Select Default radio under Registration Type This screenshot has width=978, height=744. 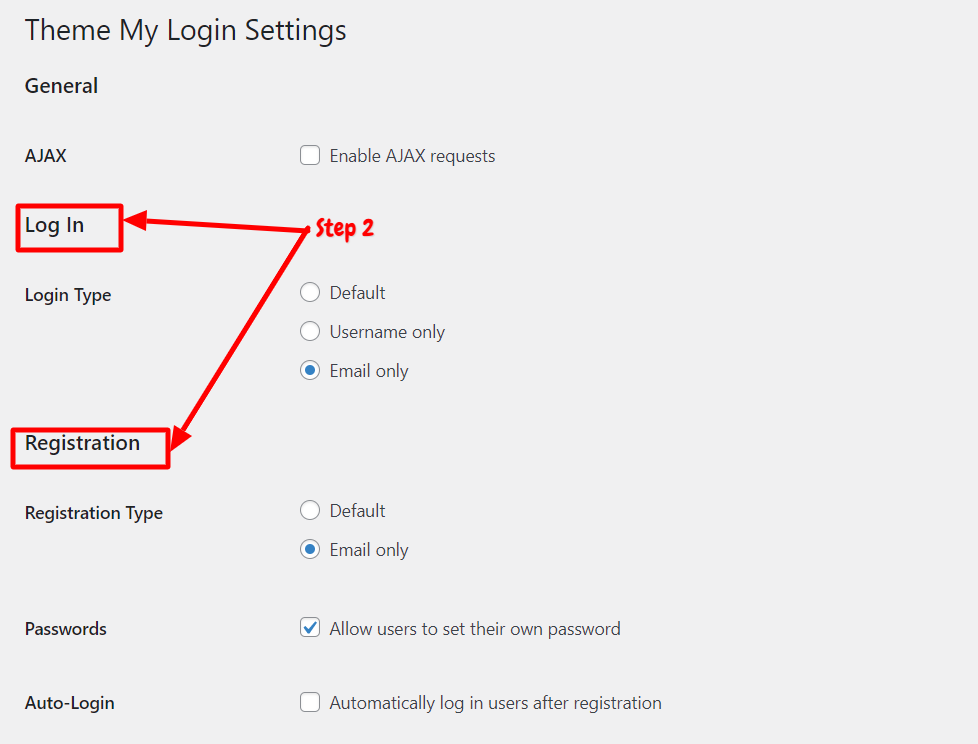tap(310, 510)
